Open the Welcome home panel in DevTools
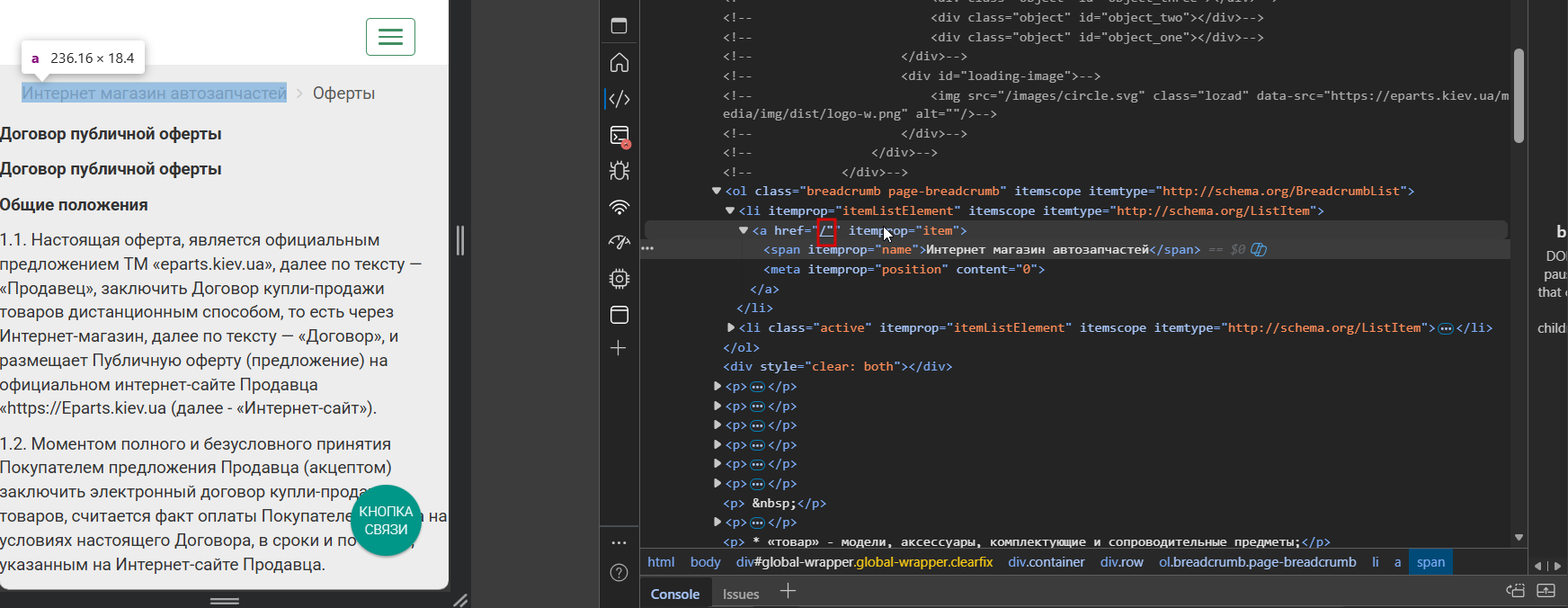This screenshot has width=1568, height=608. click(619, 63)
